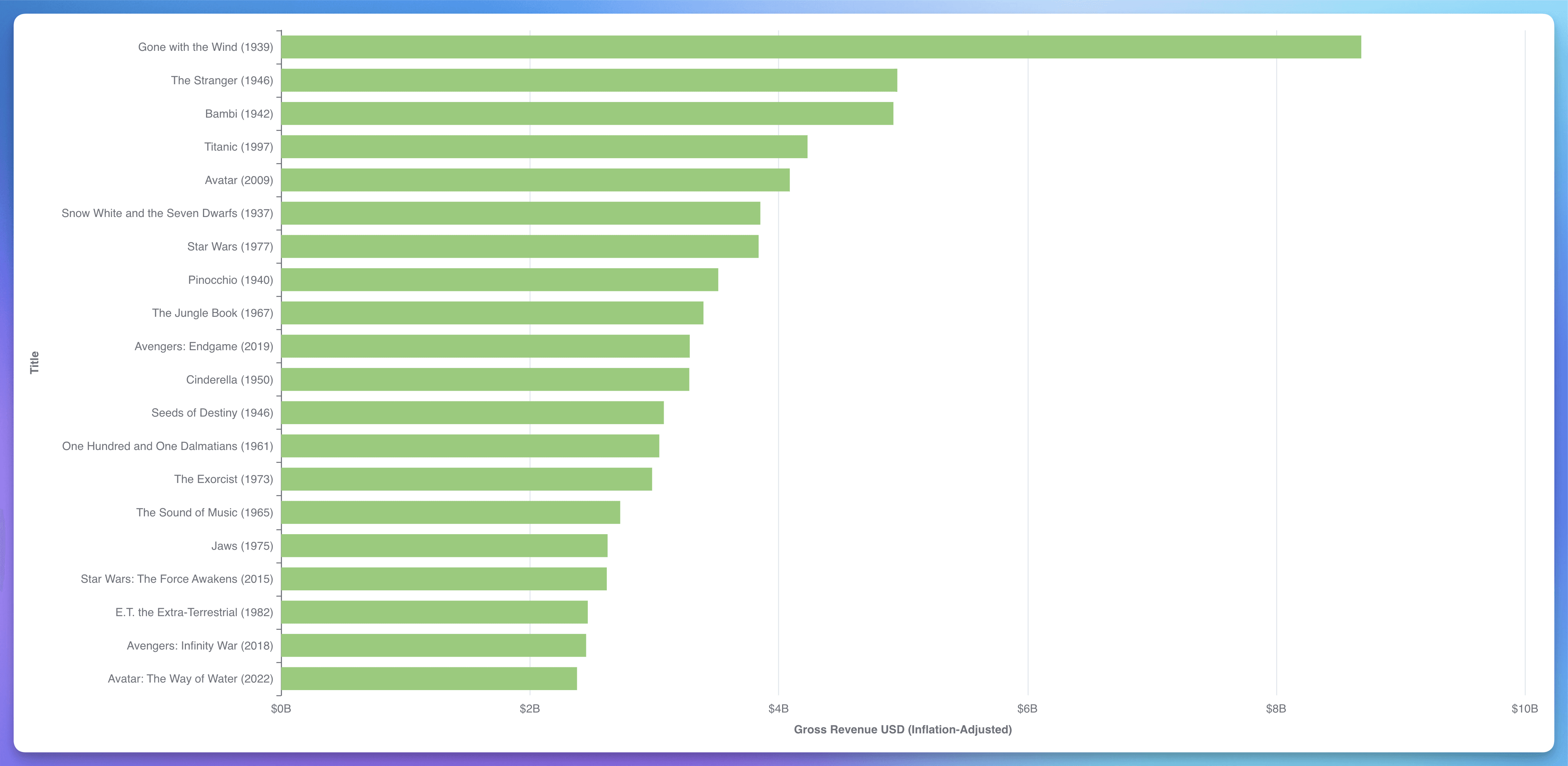The image size is (1568, 766).
Task: Click The Jungle Book (1967) bar
Action: click(x=493, y=313)
